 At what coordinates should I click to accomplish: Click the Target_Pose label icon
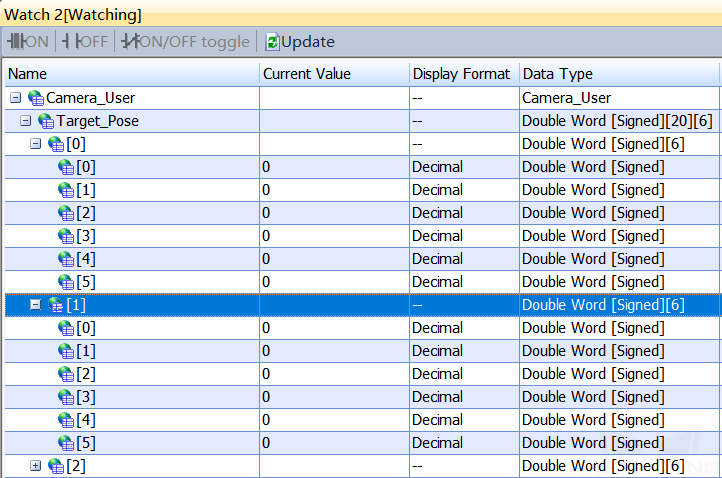click(x=46, y=121)
